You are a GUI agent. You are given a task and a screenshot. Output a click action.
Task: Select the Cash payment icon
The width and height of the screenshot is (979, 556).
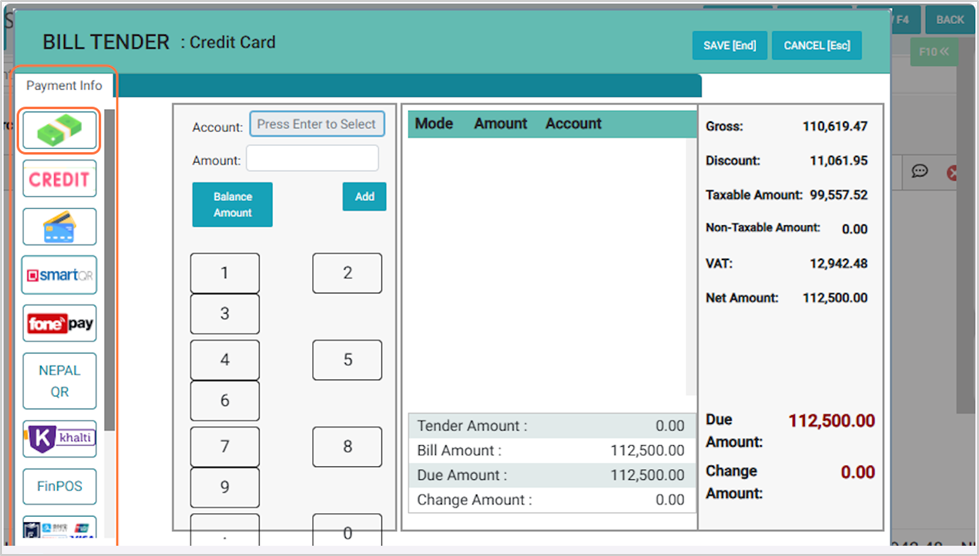click(x=59, y=131)
